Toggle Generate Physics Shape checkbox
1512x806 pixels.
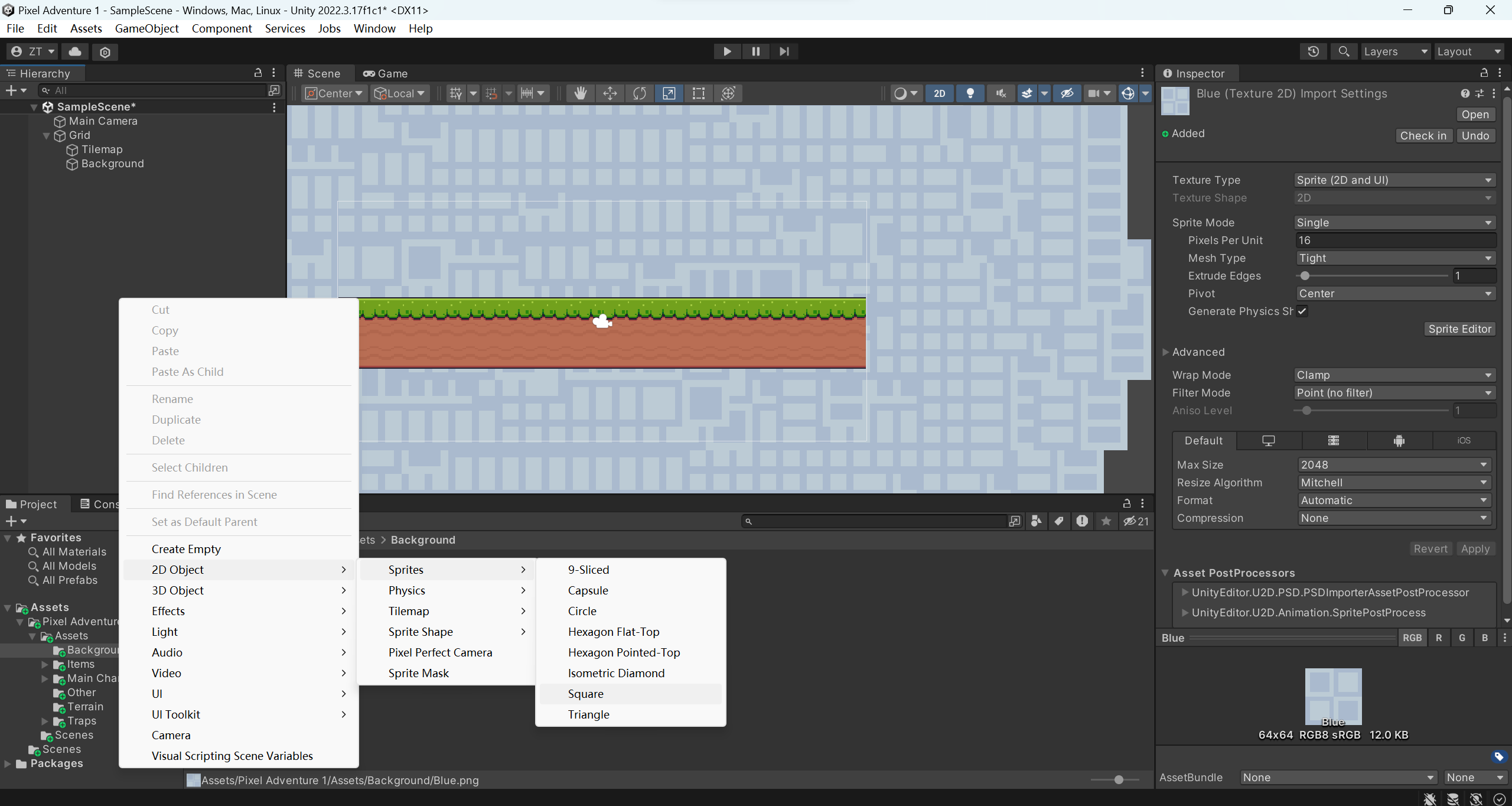coord(1302,311)
